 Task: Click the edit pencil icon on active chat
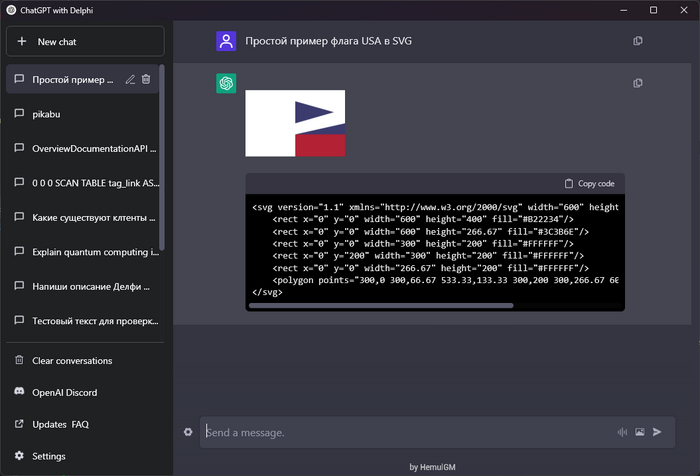[x=130, y=79]
